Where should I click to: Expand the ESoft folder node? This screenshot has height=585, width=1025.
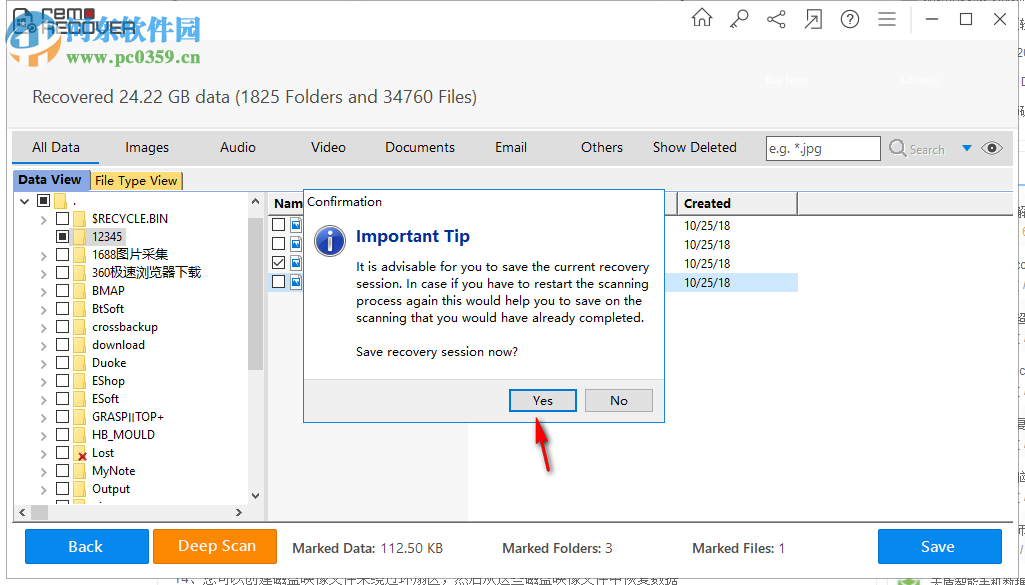[x=43, y=399]
